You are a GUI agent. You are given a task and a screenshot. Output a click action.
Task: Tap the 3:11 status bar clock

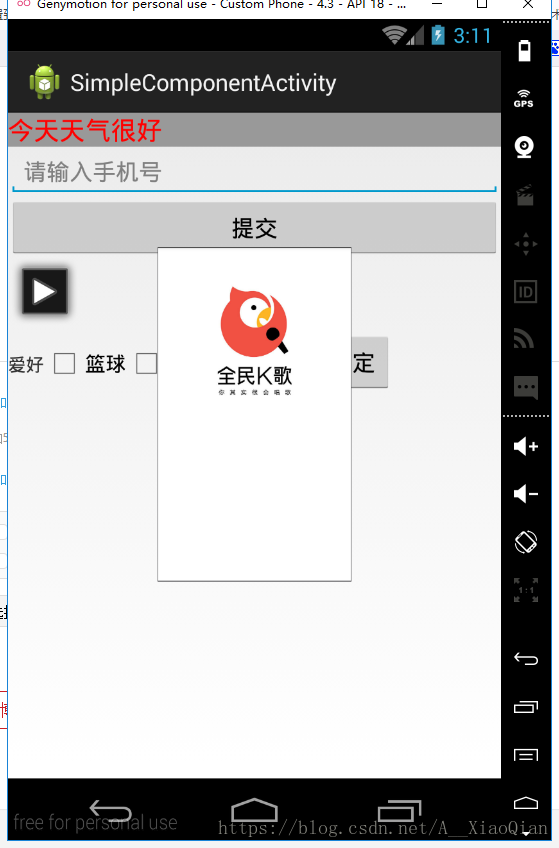pos(472,36)
